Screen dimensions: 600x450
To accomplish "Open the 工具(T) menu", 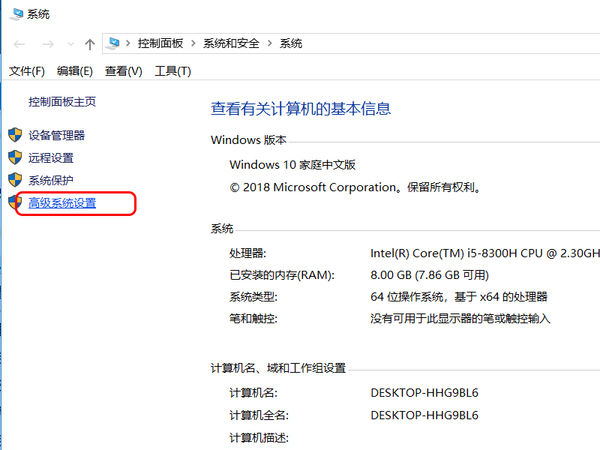I will (x=172, y=71).
